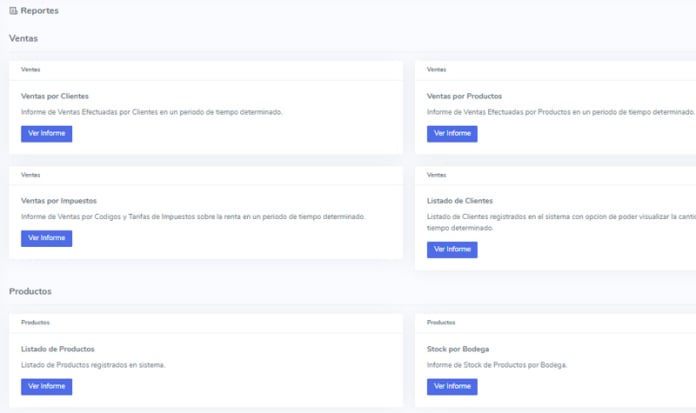Click the Ventas por Clientes description text

(x=151, y=112)
